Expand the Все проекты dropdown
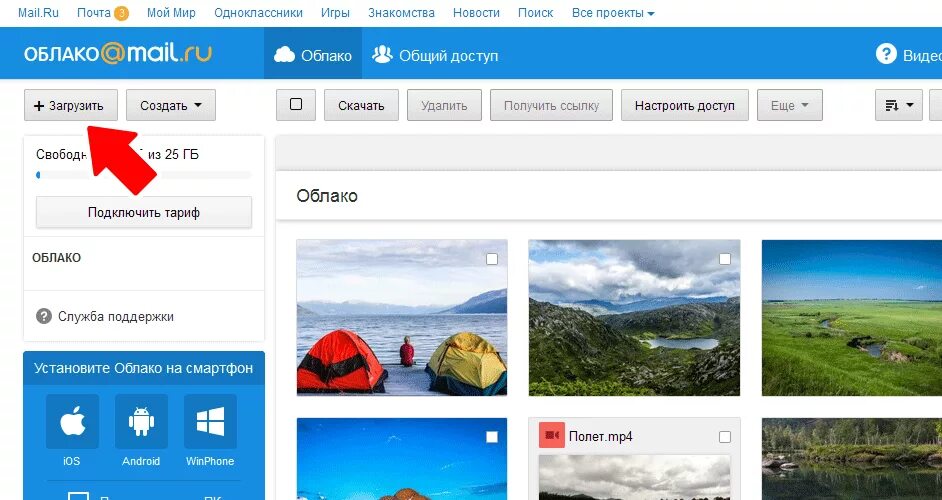Image resolution: width=942 pixels, height=500 pixels. [x=613, y=13]
